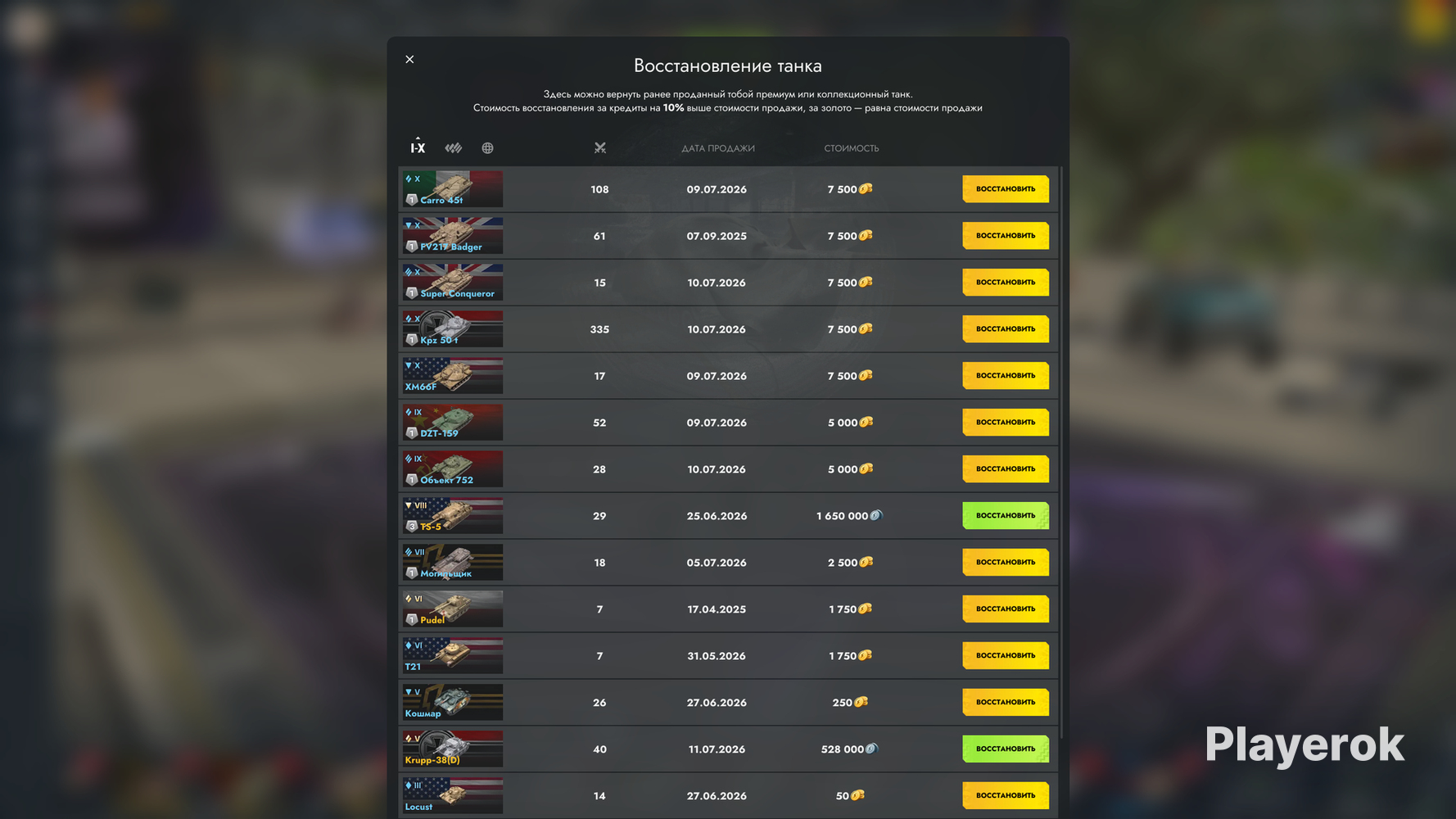
Task: Sort list by ДАТА ПРОДАЖИ column
Action: (718, 148)
